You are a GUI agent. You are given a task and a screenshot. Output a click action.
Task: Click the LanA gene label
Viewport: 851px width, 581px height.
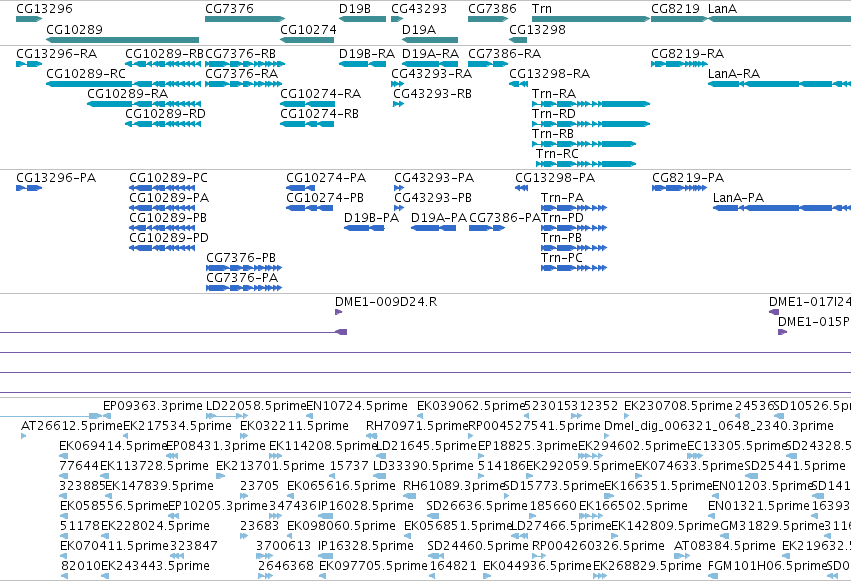tap(722, 9)
